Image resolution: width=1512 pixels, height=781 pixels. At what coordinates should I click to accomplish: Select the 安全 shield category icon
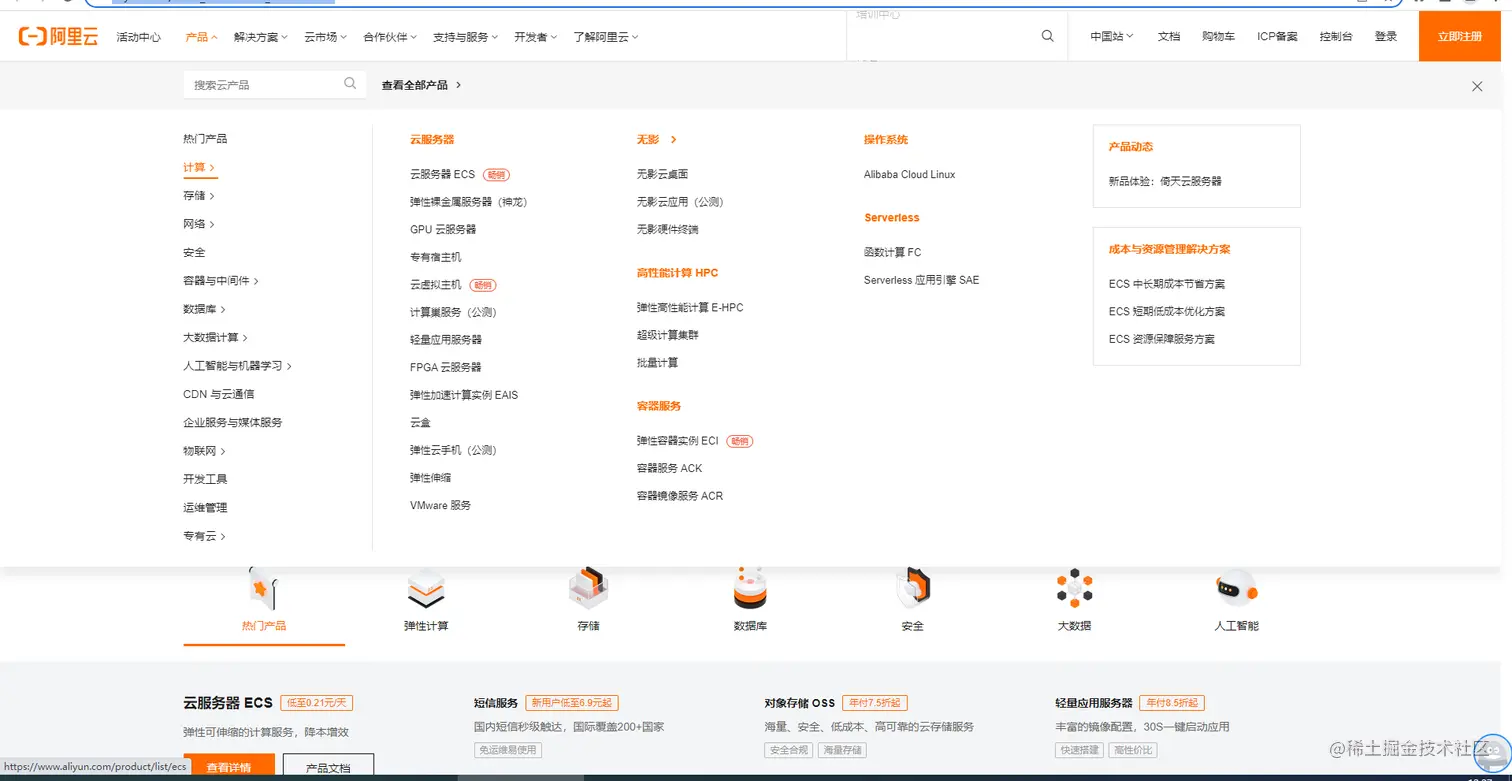(x=912, y=589)
